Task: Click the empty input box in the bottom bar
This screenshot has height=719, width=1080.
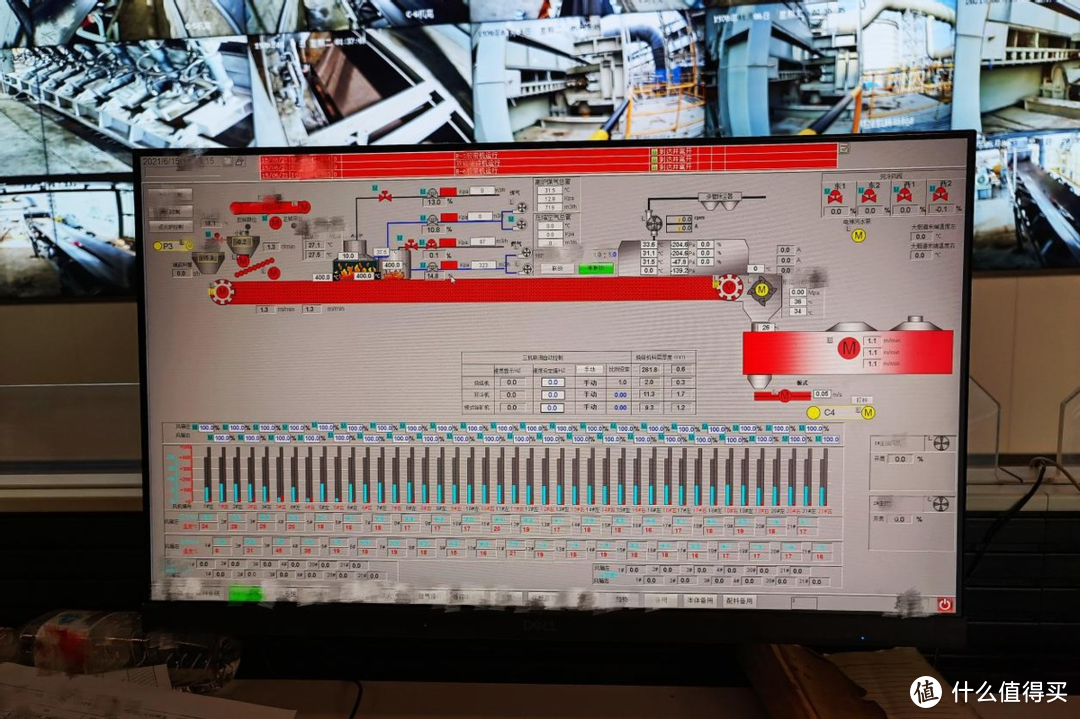Action: click(804, 603)
